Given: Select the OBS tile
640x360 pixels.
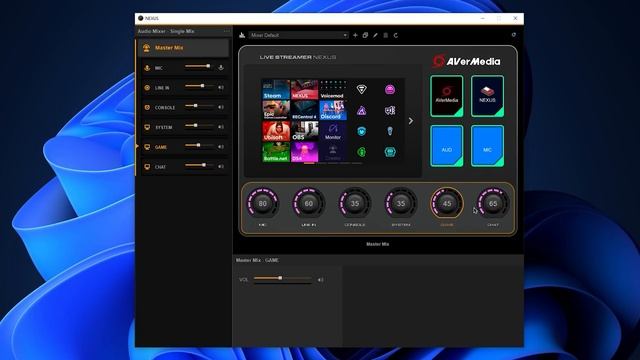Looking at the screenshot, I should (x=304, y=131).
